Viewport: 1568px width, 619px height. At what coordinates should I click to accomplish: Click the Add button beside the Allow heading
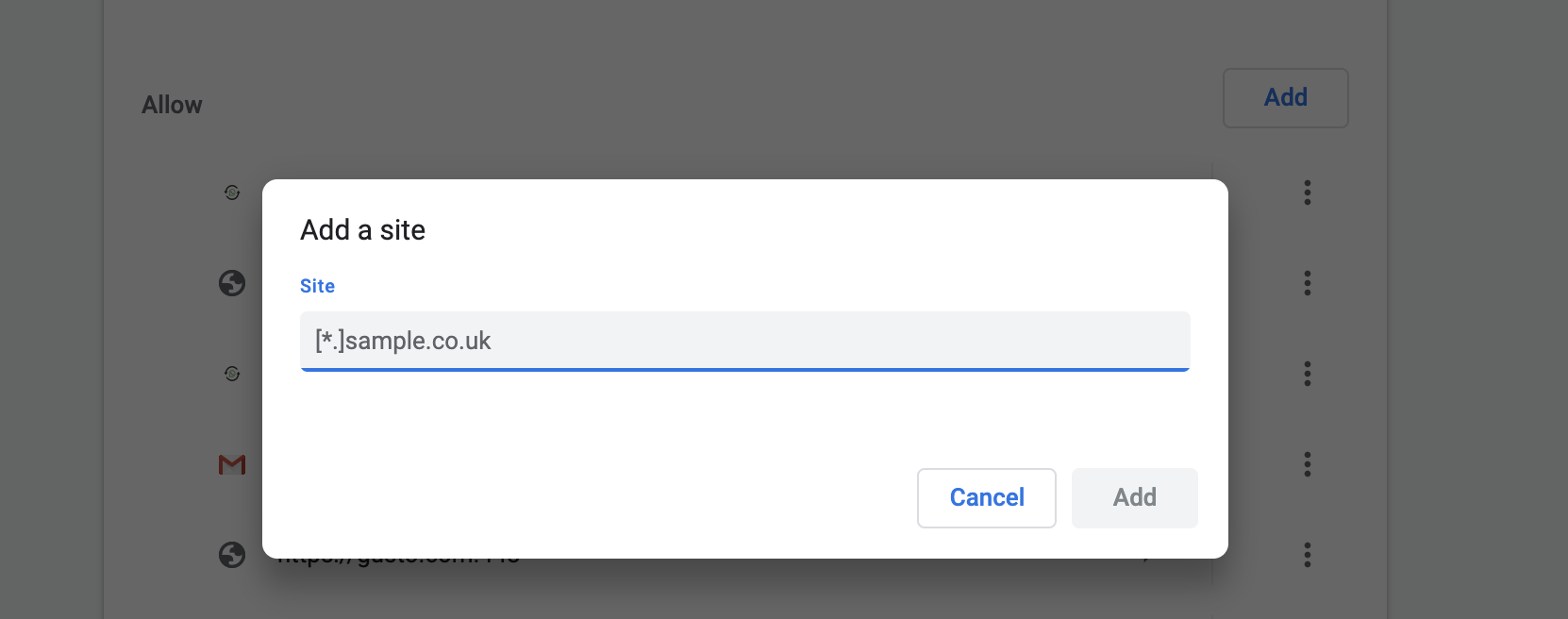tap(1285, 98)
